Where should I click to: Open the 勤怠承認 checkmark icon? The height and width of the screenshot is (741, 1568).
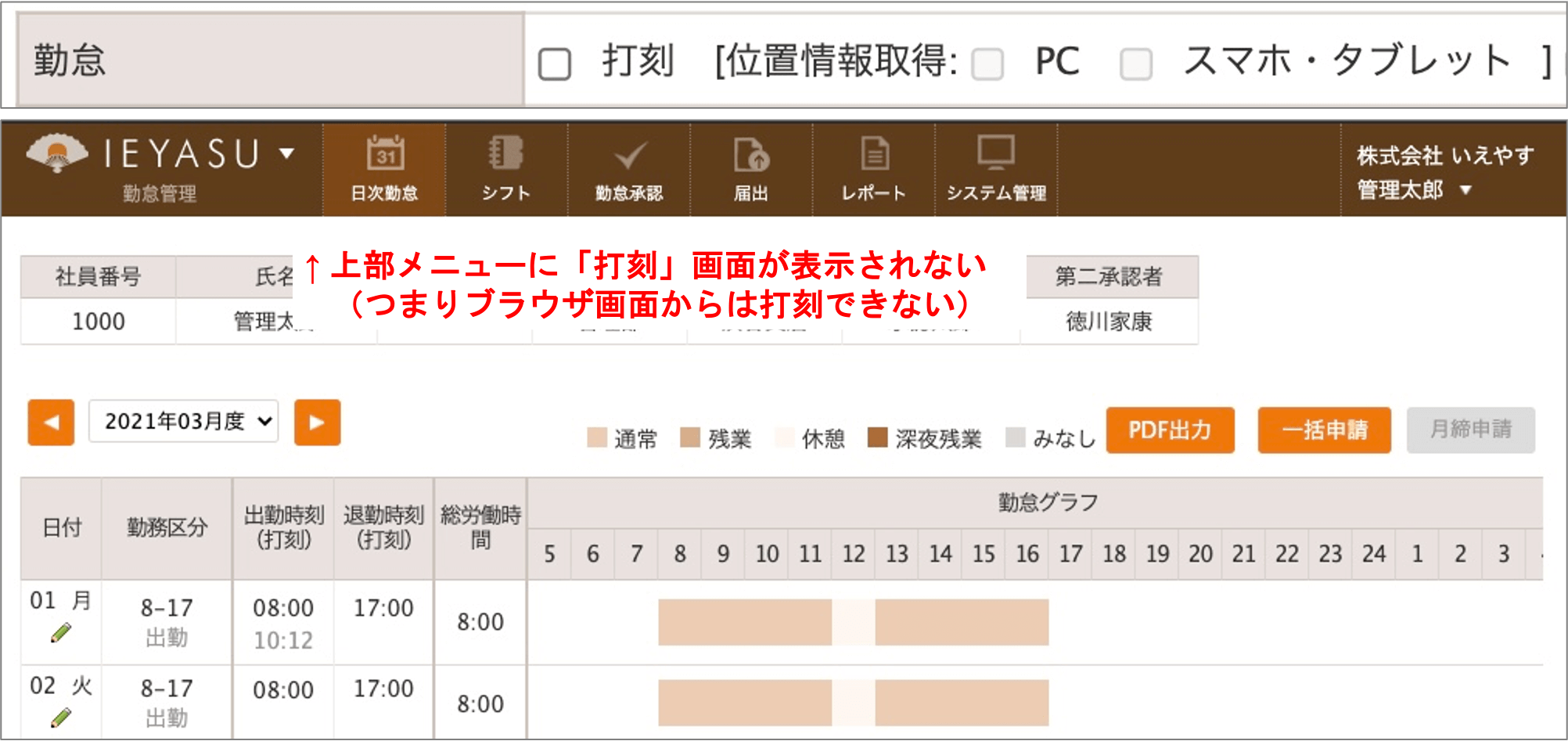[x=629, y=155]
